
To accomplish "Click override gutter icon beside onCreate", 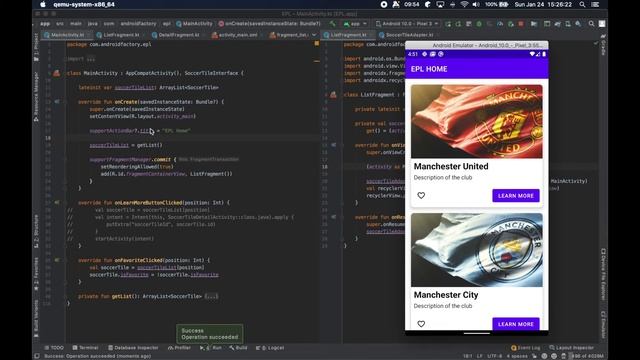I will (x=57, y=102).
